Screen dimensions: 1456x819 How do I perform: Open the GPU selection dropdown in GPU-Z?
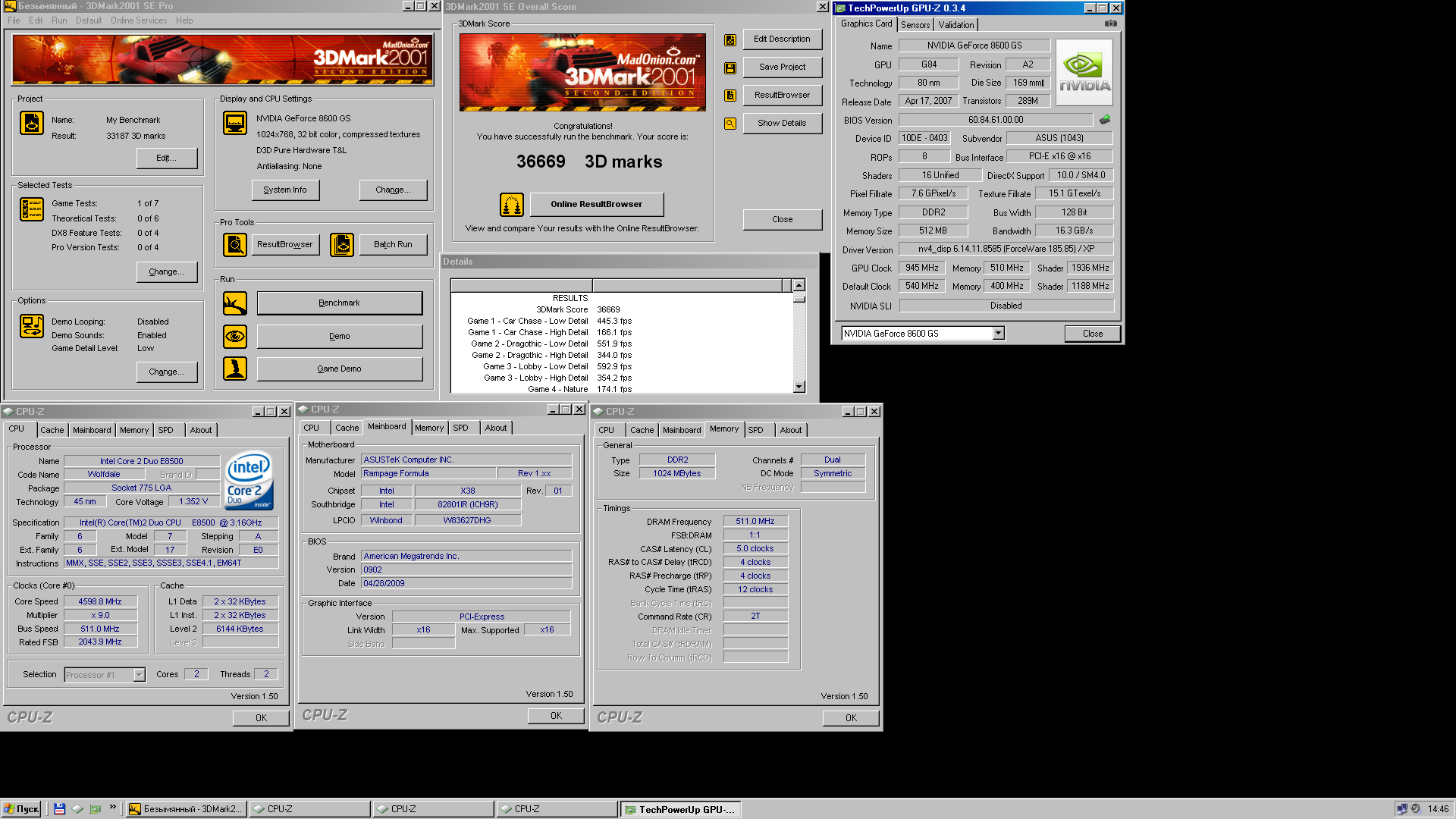pyautogui.click(x=998, y=334)
